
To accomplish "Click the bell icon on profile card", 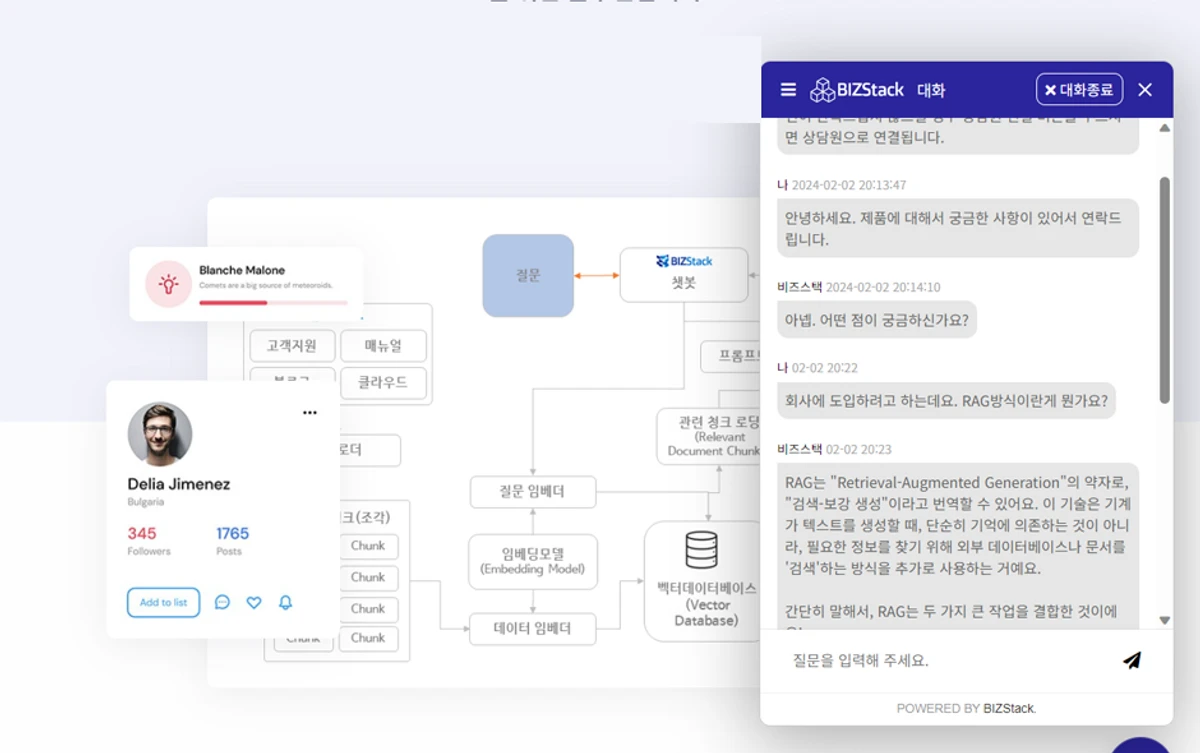I will (285, 603).
